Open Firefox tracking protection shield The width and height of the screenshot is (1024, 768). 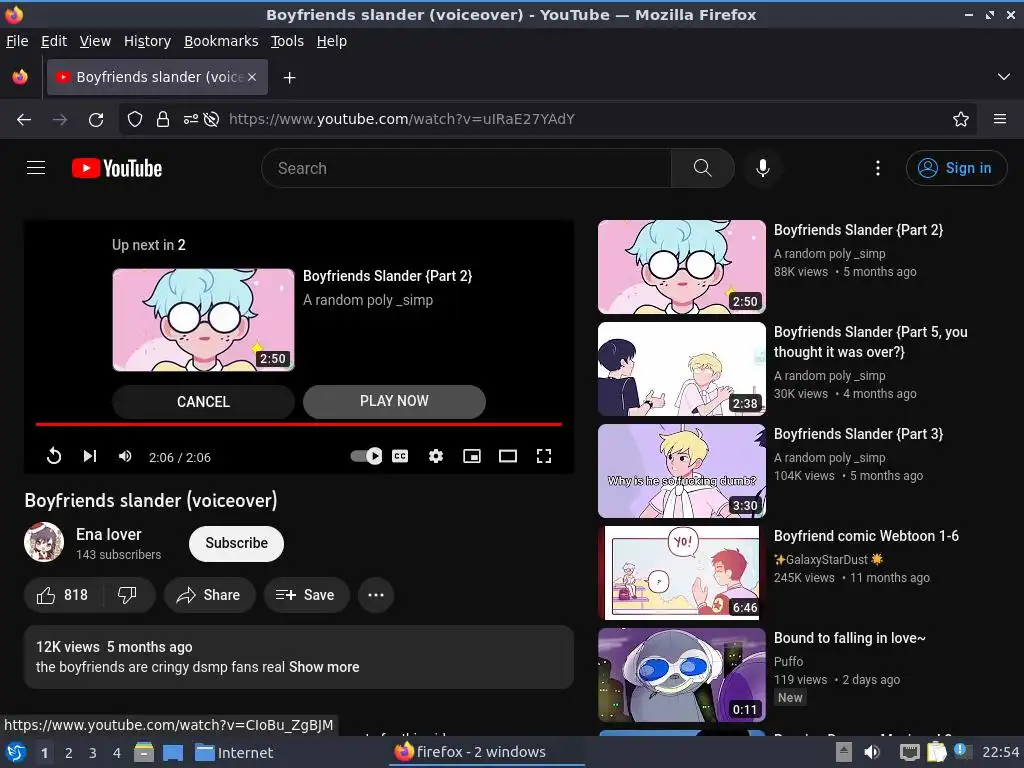(x=135, y=119)
